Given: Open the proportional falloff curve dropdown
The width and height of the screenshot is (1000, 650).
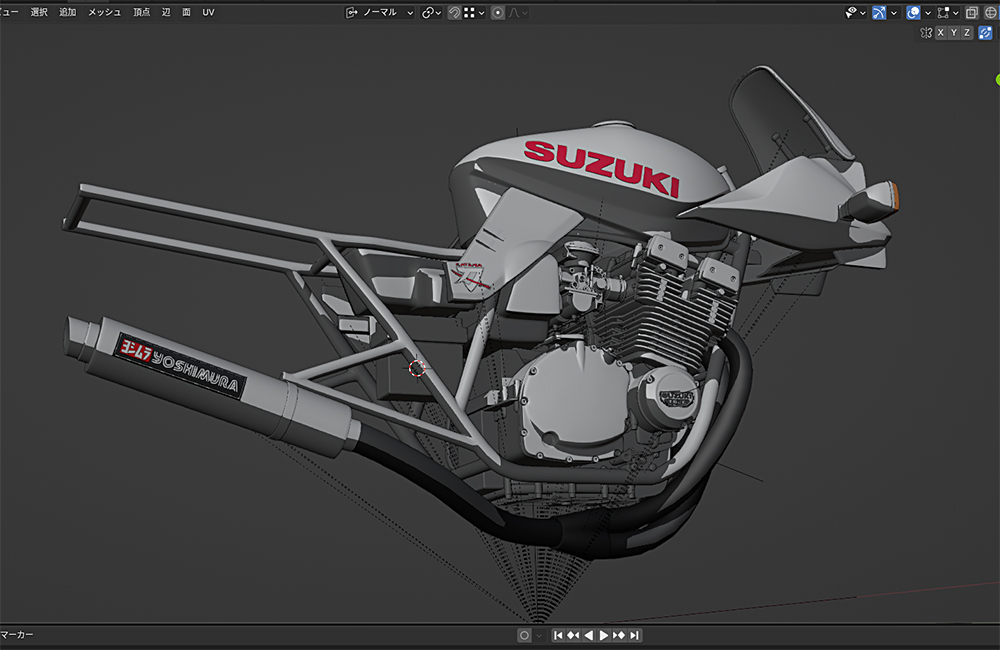Looking at the screenshot, I should (518, 13).
